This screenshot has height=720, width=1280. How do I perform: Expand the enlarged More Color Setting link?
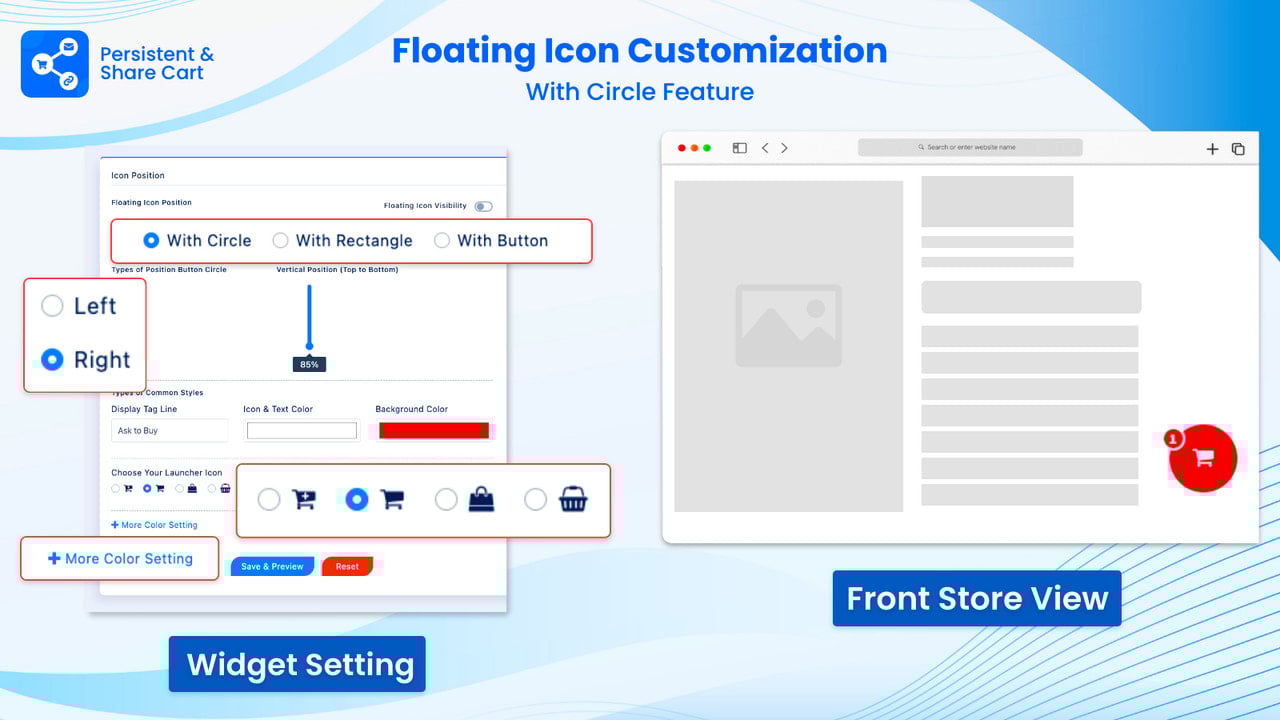(120, 559)
